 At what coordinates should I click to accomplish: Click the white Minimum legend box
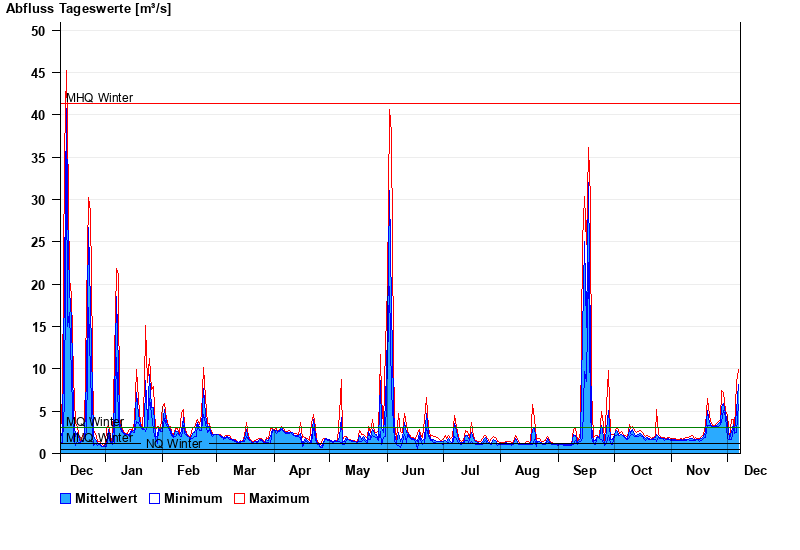[x=155, y=498]
